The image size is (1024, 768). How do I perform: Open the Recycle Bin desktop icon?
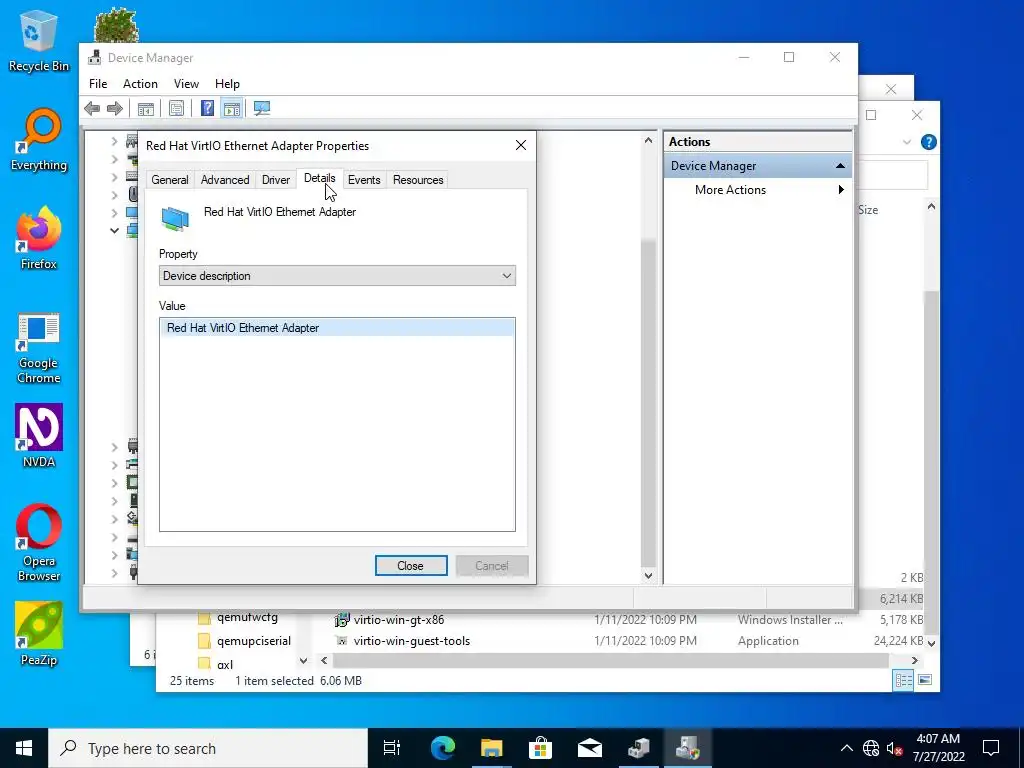[x=39, y=40]
